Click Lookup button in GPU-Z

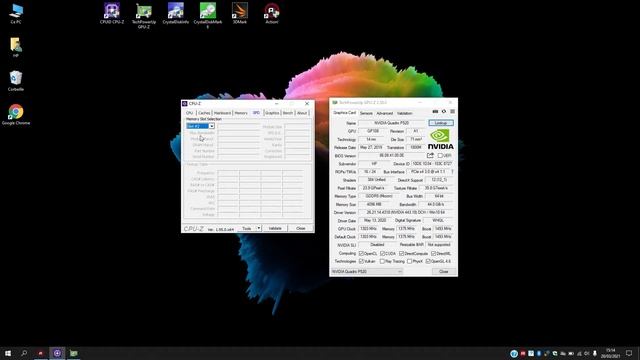[x=441, y=123]
